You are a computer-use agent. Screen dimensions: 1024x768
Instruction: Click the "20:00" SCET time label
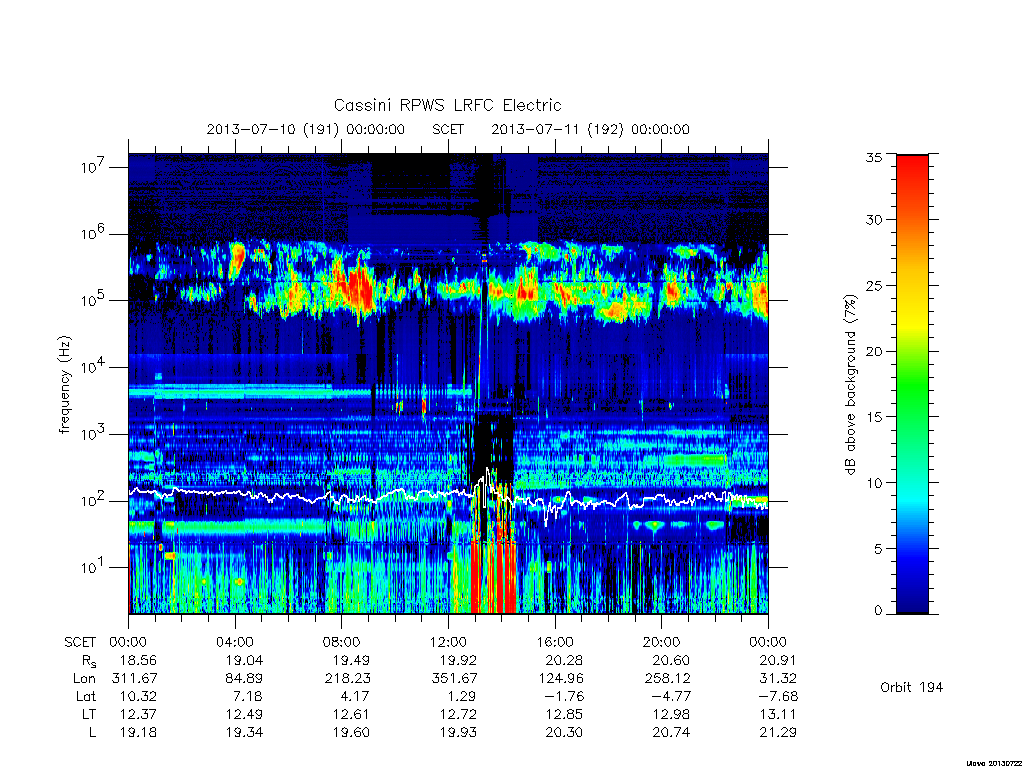[662, 642]
